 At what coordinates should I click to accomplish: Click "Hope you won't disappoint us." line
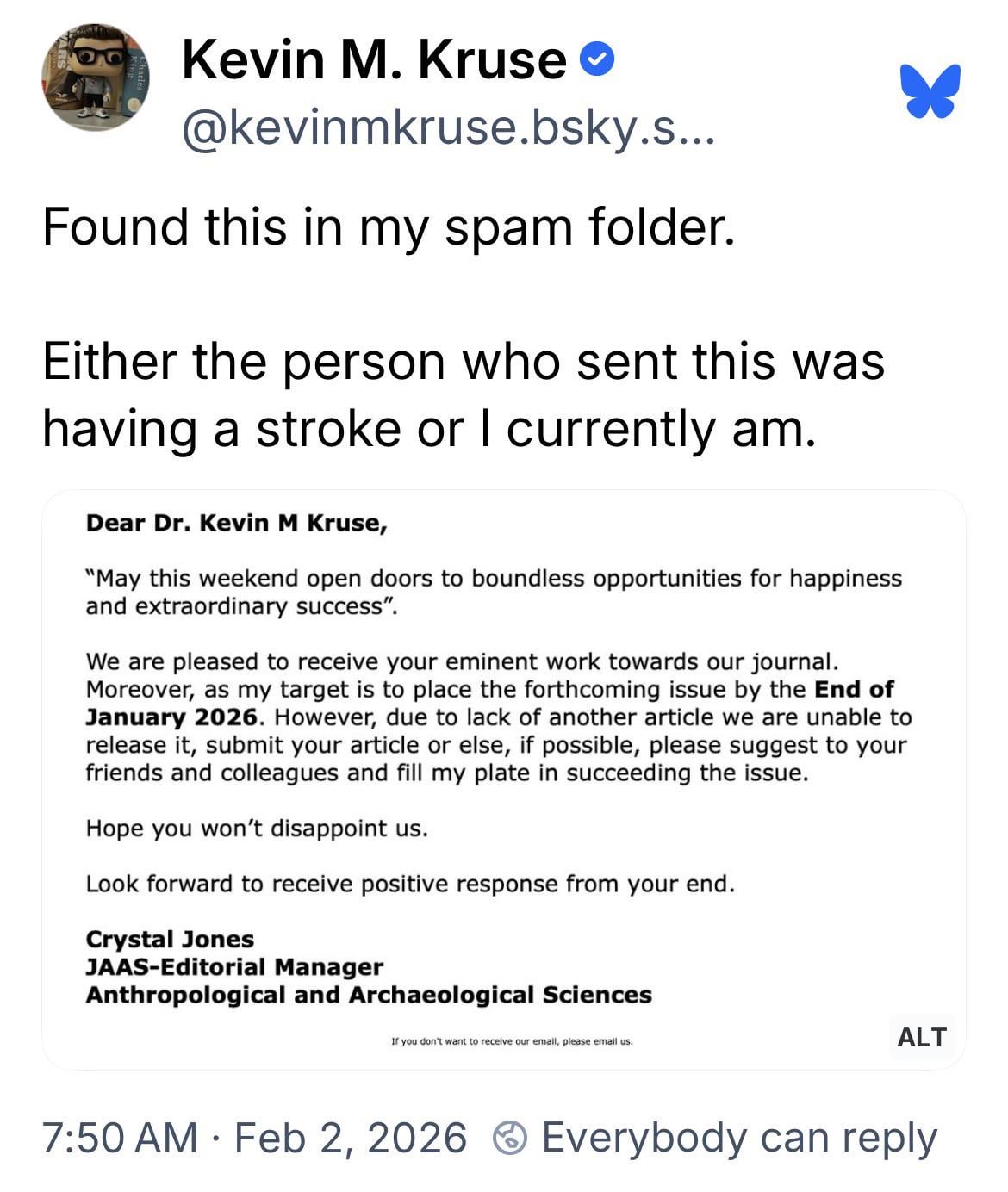coord(257,829)
